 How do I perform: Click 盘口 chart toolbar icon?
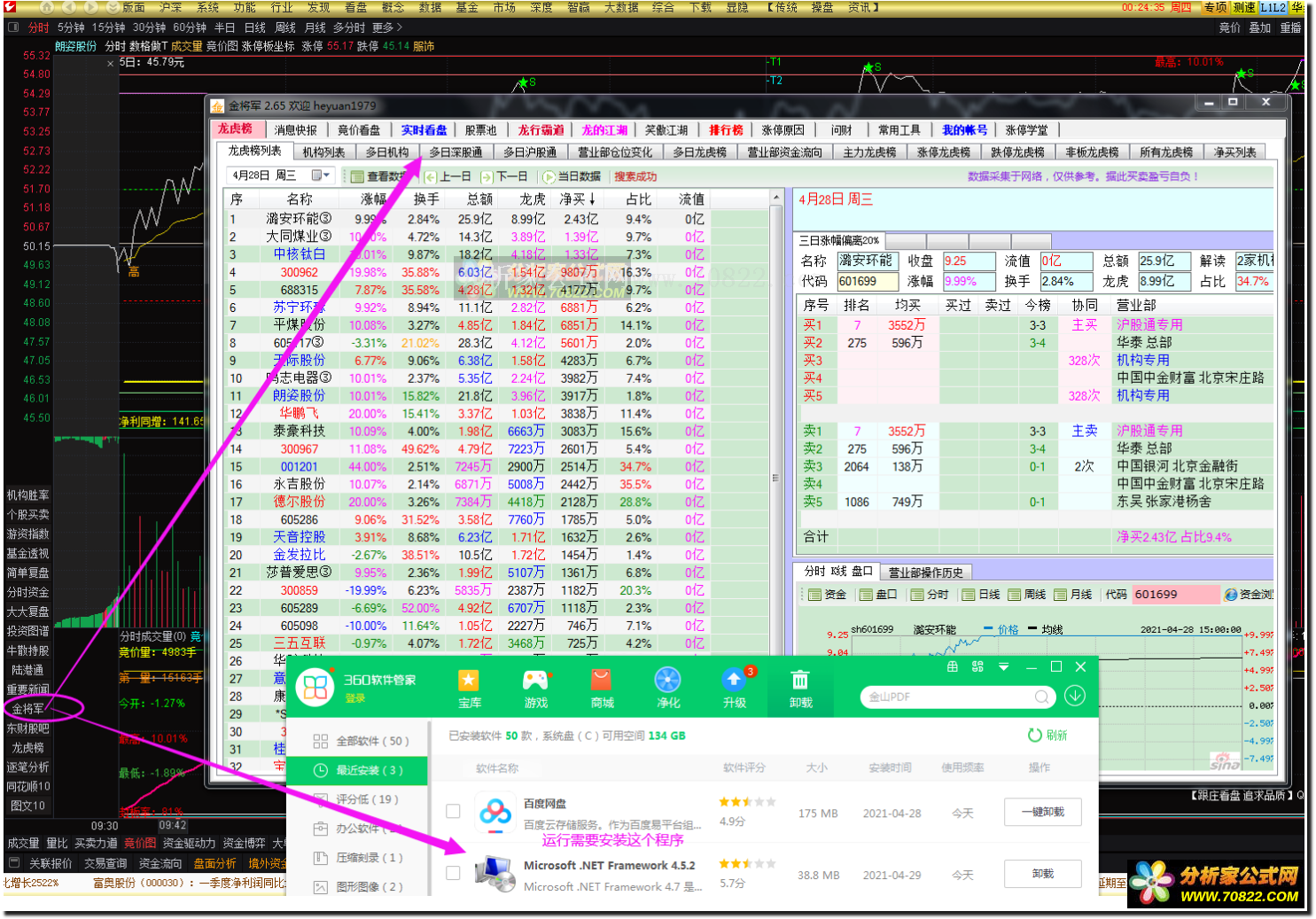coord(866,595)
